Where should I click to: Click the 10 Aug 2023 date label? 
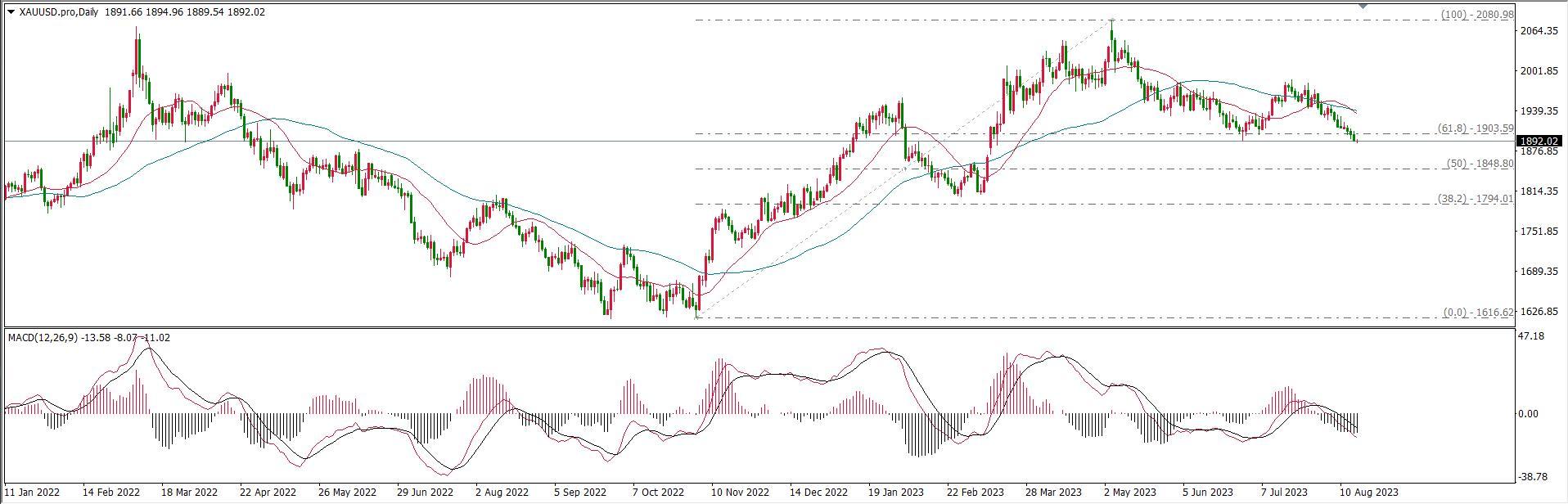[x=1368, y=493]
